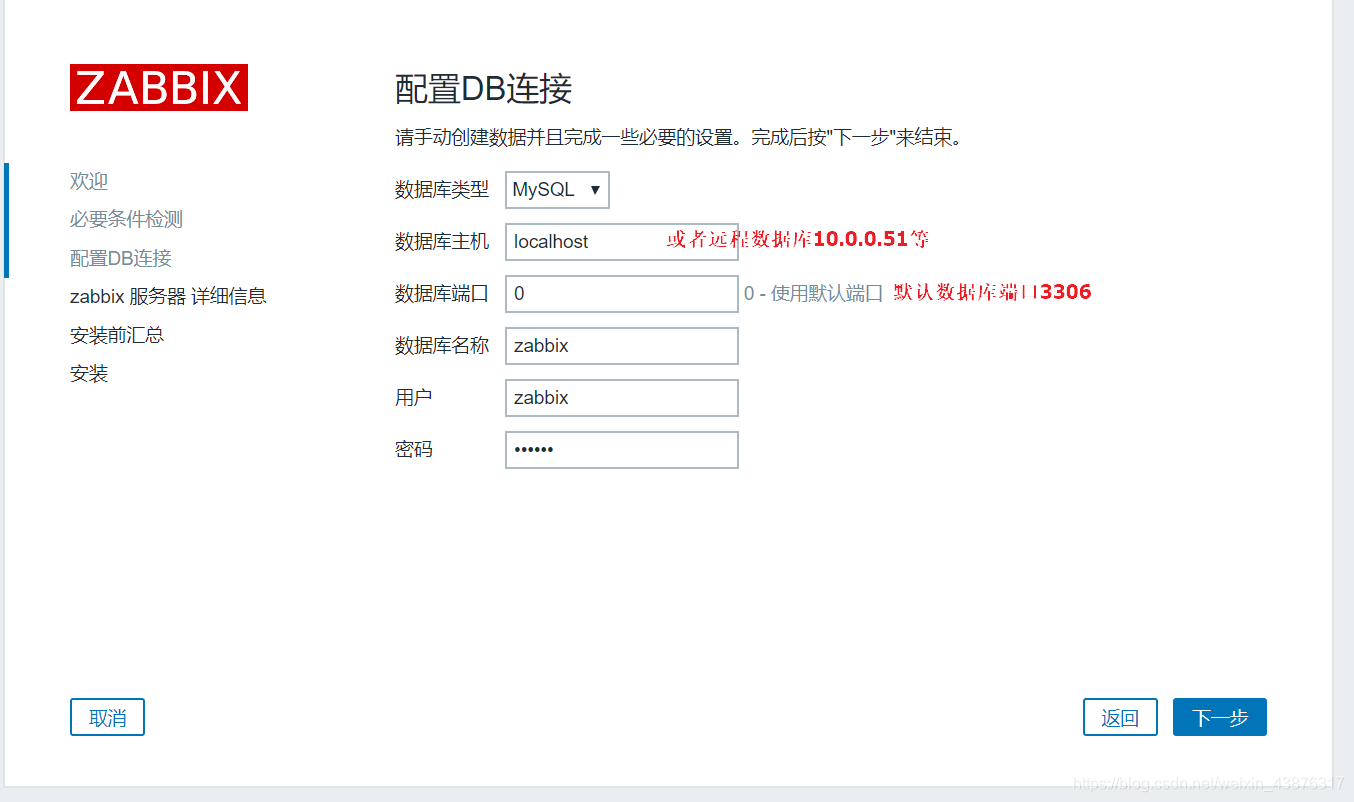
Task: Click the instruction text starting 请手动创建数据
Action: tap(679, 137)
